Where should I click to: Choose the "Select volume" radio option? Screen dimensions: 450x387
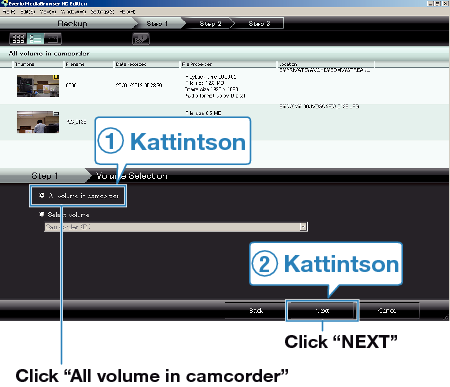(x=42, y=214)
